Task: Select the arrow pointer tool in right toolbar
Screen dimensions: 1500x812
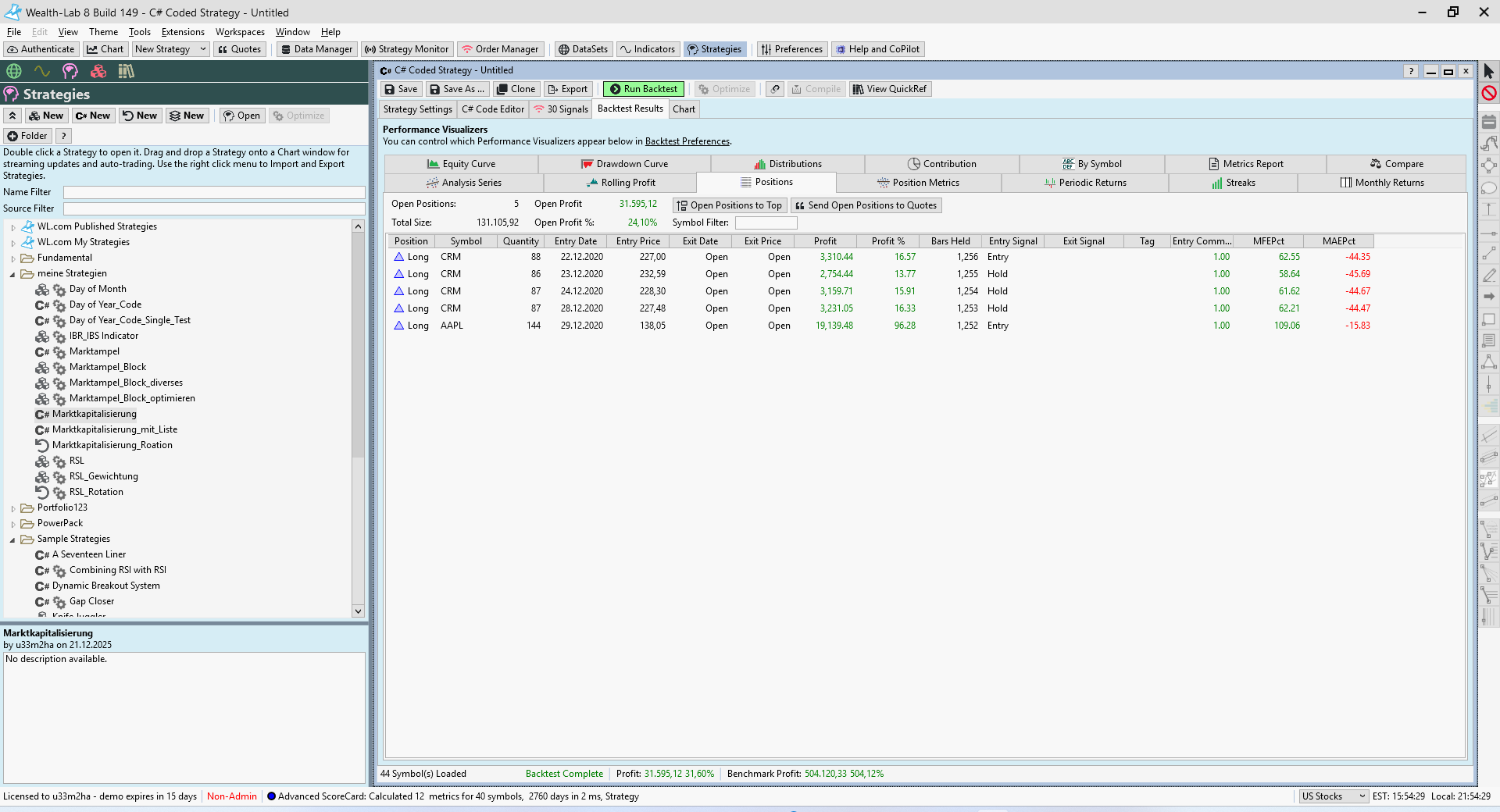Action: pyautogui.click(x=1488, y=71)
